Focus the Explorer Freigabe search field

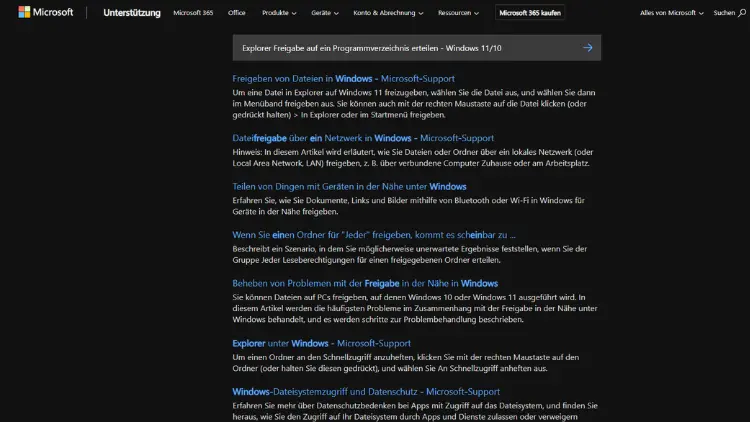[417, 48]
